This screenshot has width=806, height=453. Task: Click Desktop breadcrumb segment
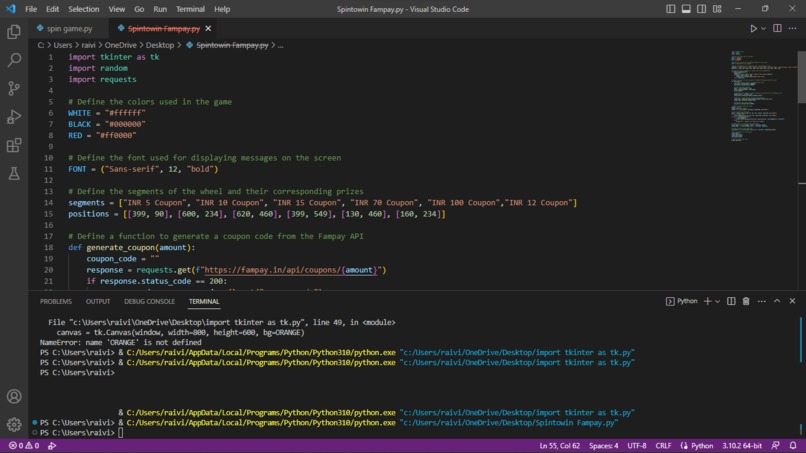(160, 45)
